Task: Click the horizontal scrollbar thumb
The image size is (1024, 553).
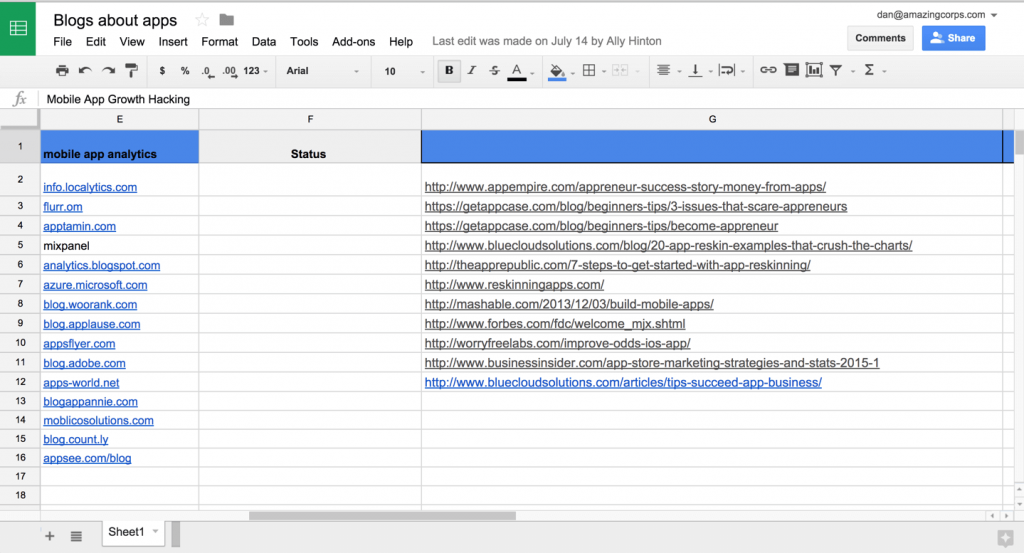Action: pos(382,516)
